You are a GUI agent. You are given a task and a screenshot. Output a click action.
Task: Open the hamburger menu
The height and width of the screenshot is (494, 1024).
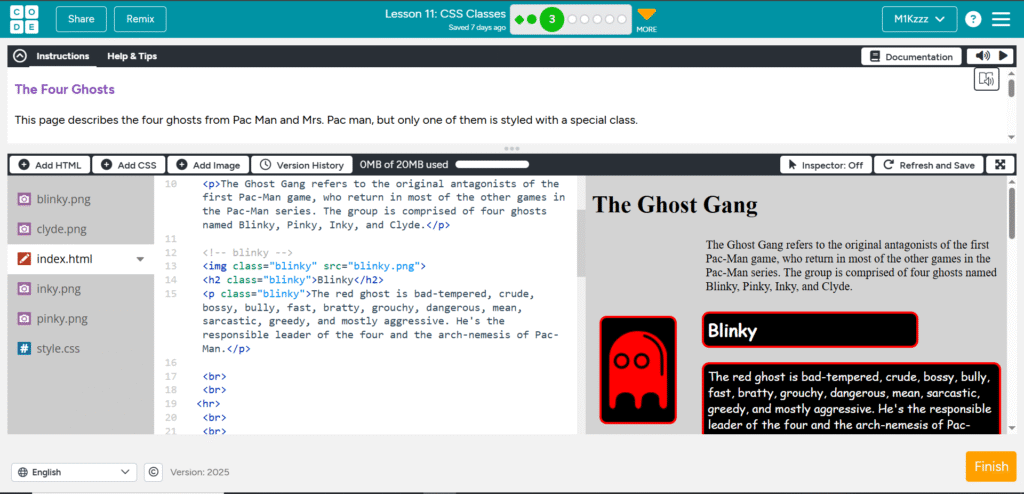[x=1002, y=19]
